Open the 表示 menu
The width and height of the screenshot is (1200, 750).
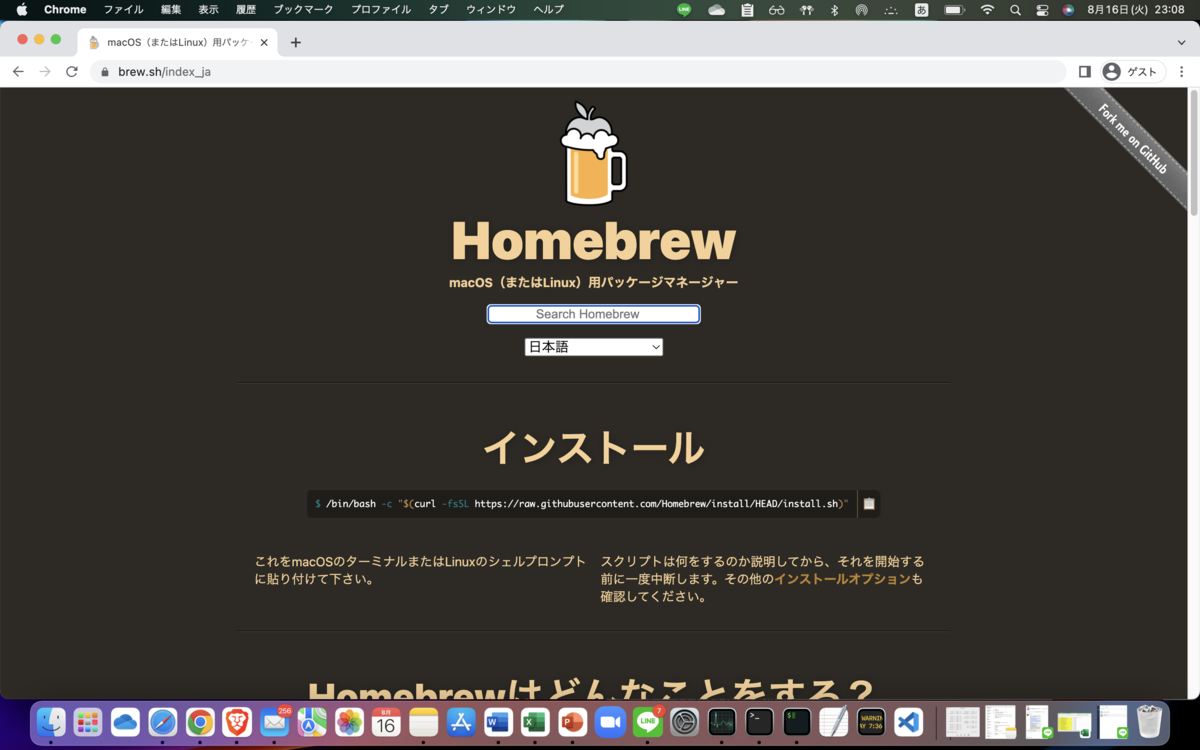(208, 10)
